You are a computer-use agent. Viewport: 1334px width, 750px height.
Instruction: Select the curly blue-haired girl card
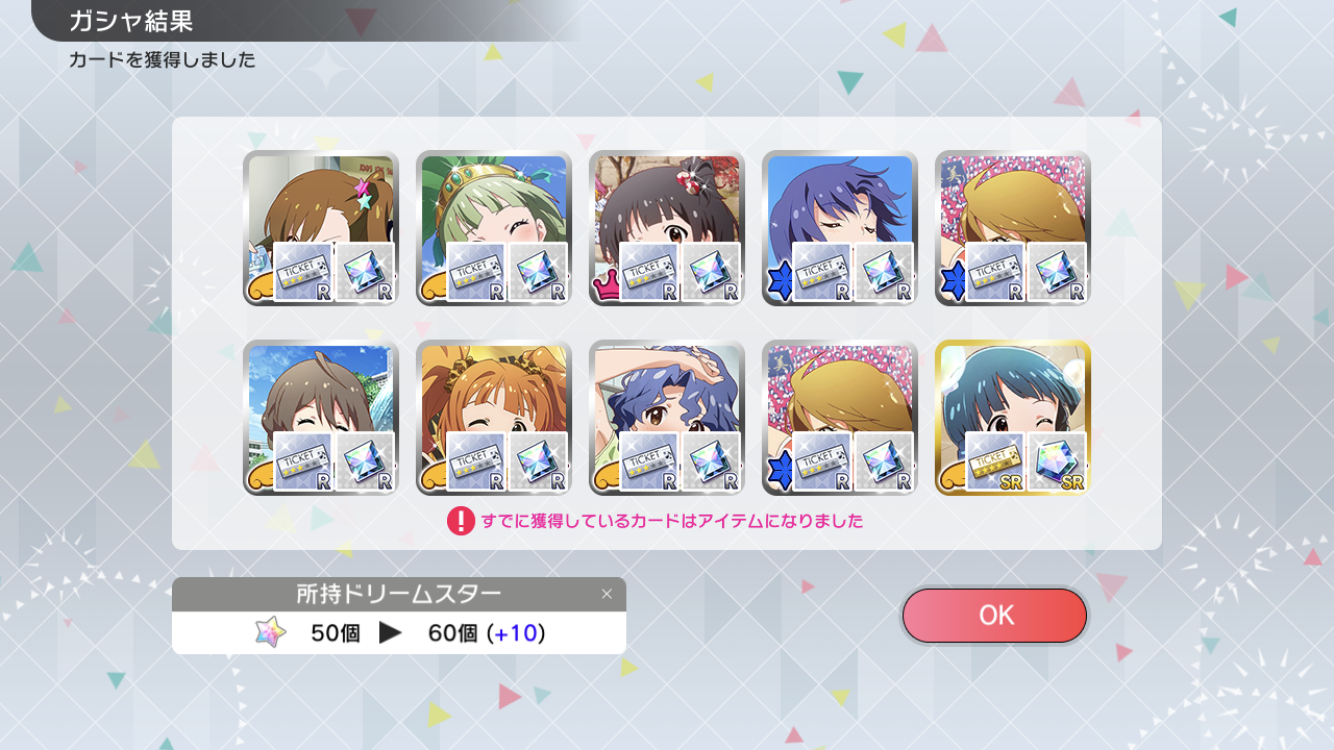(667, 417)
